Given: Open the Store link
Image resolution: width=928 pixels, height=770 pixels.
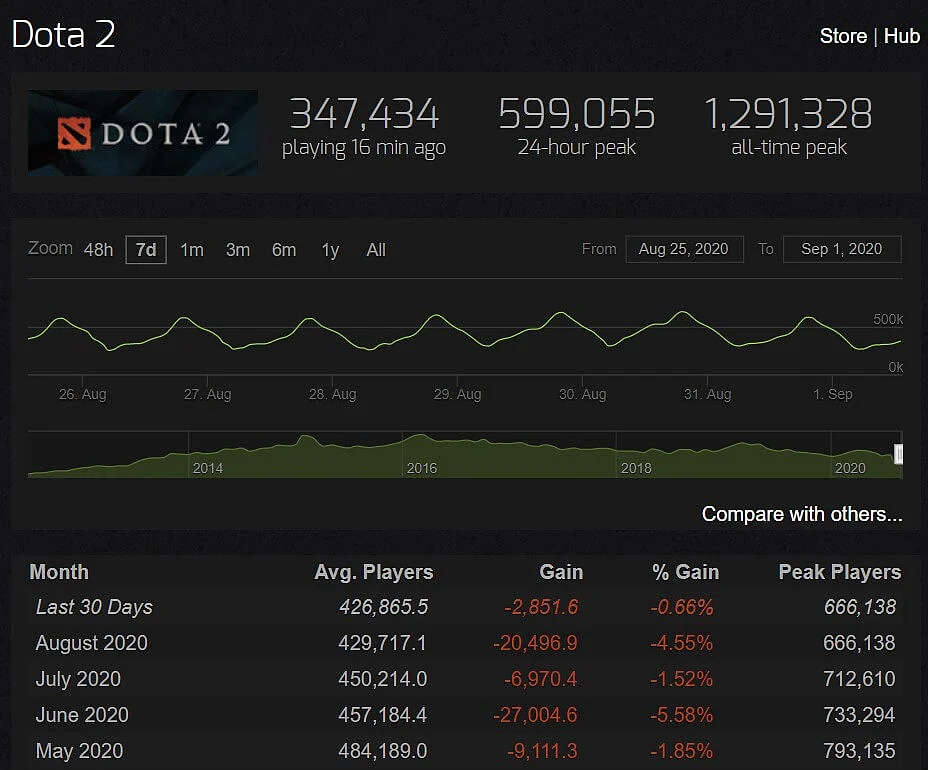Looking at the screenshot, I should pyautogui.click(x=843, y=36).
